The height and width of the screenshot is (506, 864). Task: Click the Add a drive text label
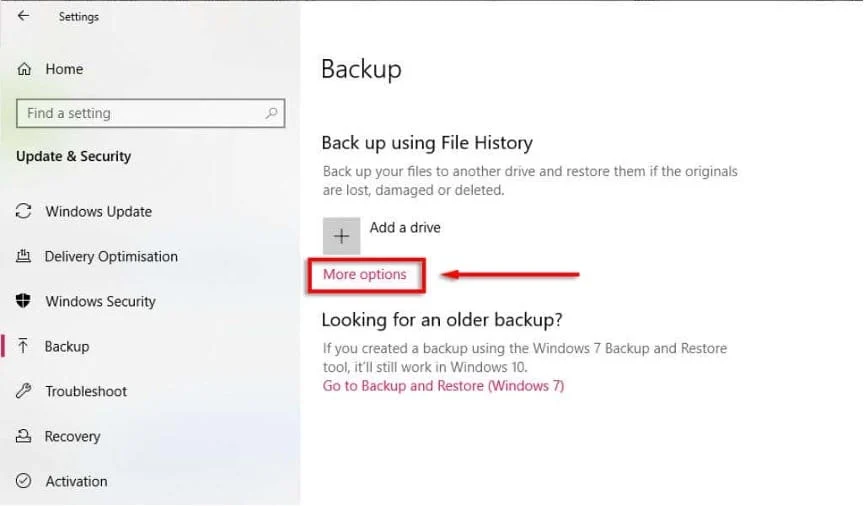(405, 228)
